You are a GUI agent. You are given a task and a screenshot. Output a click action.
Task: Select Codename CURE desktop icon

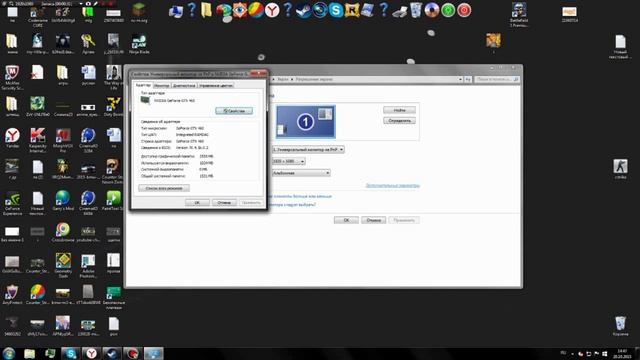38,16
